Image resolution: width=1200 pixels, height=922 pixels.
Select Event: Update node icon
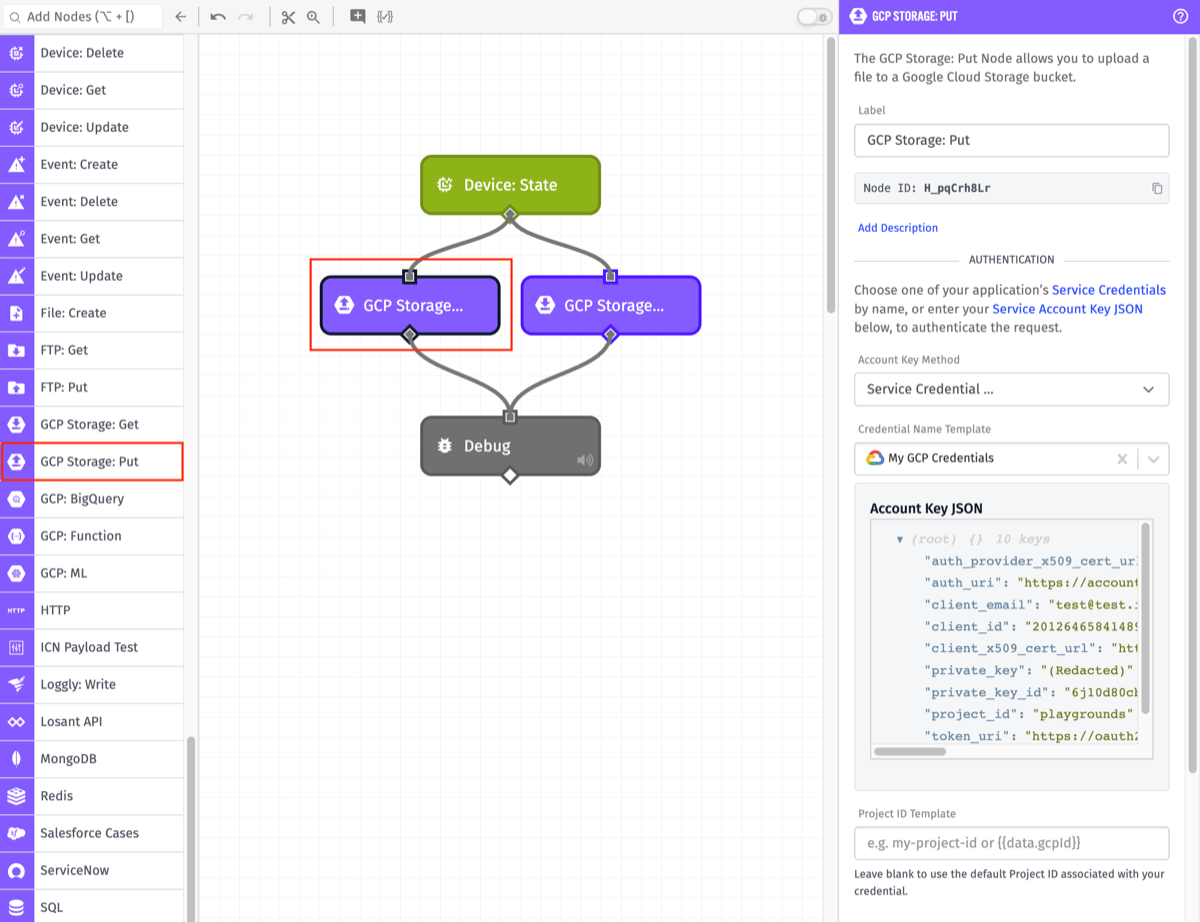point(17,276)
